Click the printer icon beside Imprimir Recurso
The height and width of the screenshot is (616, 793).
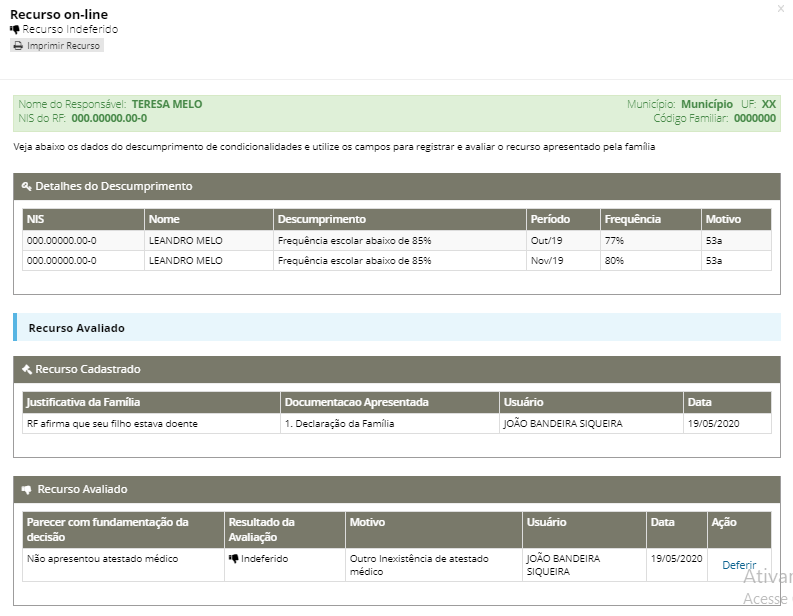click(18, 46)
